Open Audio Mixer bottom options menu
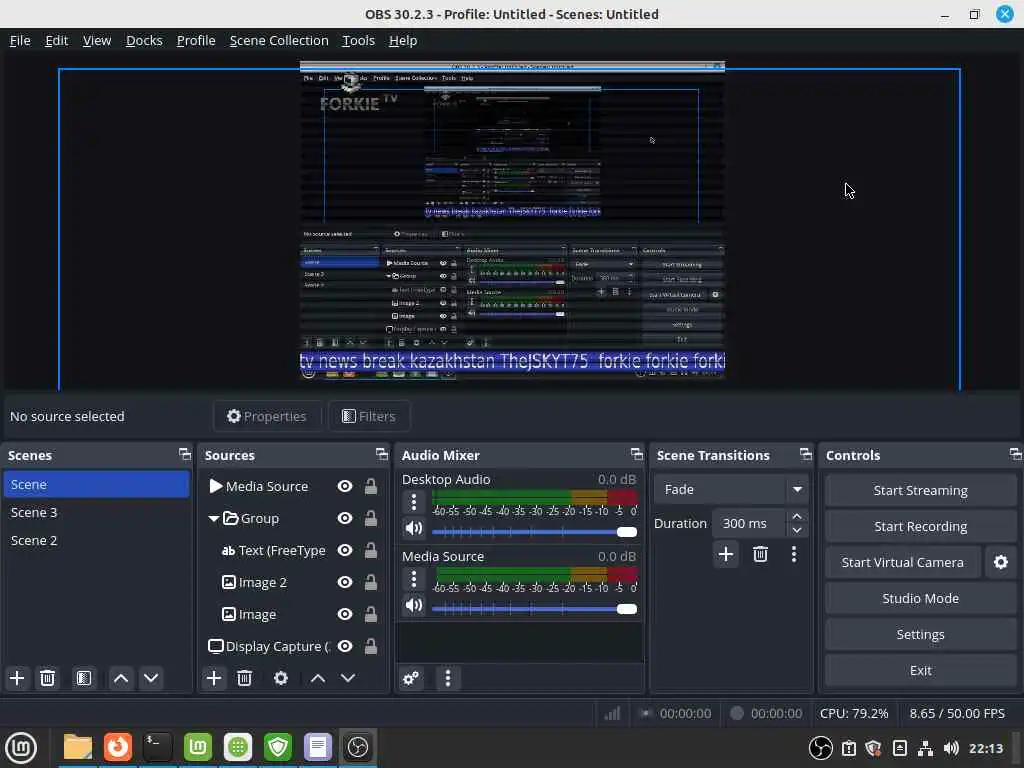 [447, 678]
